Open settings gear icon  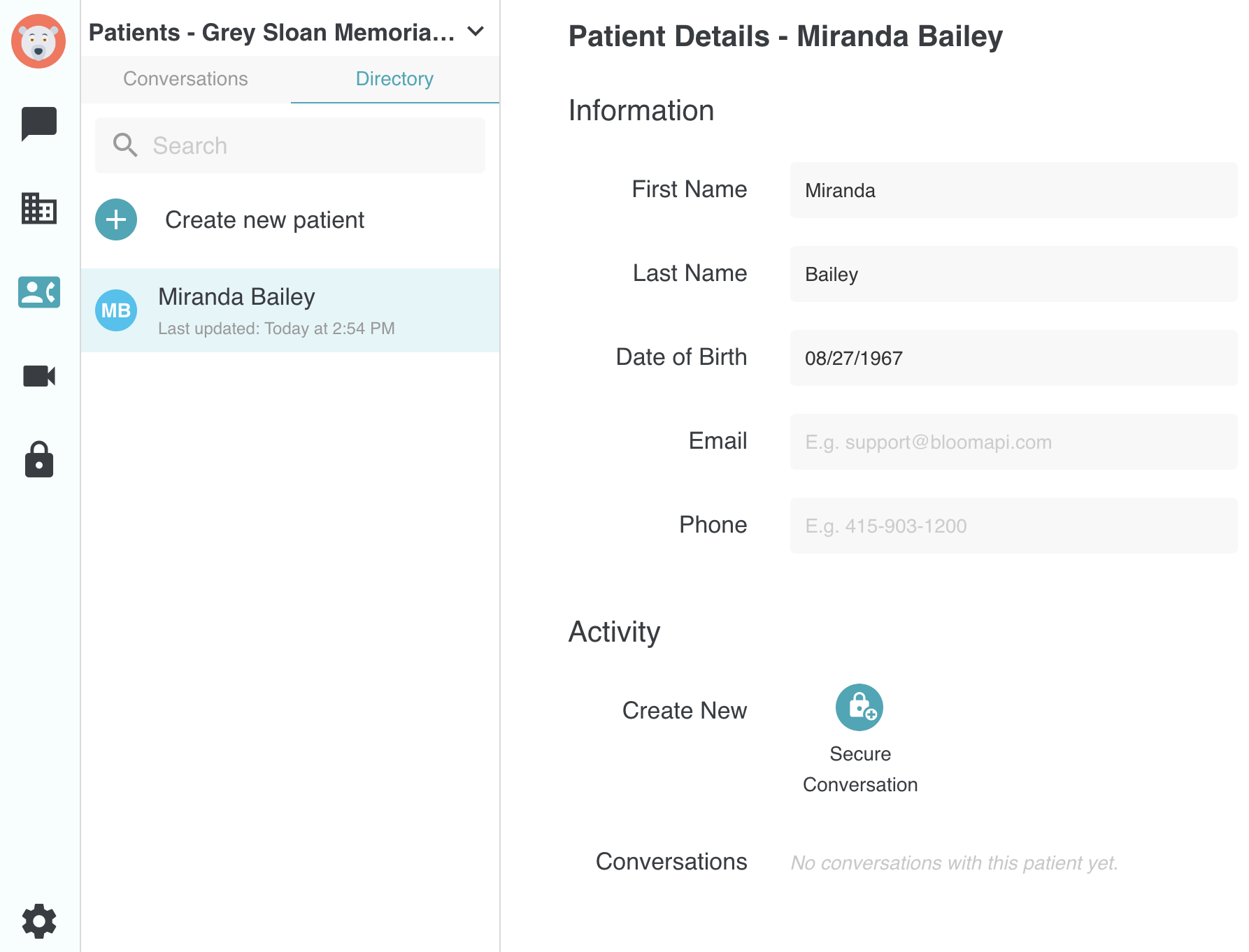click(39, 921)
